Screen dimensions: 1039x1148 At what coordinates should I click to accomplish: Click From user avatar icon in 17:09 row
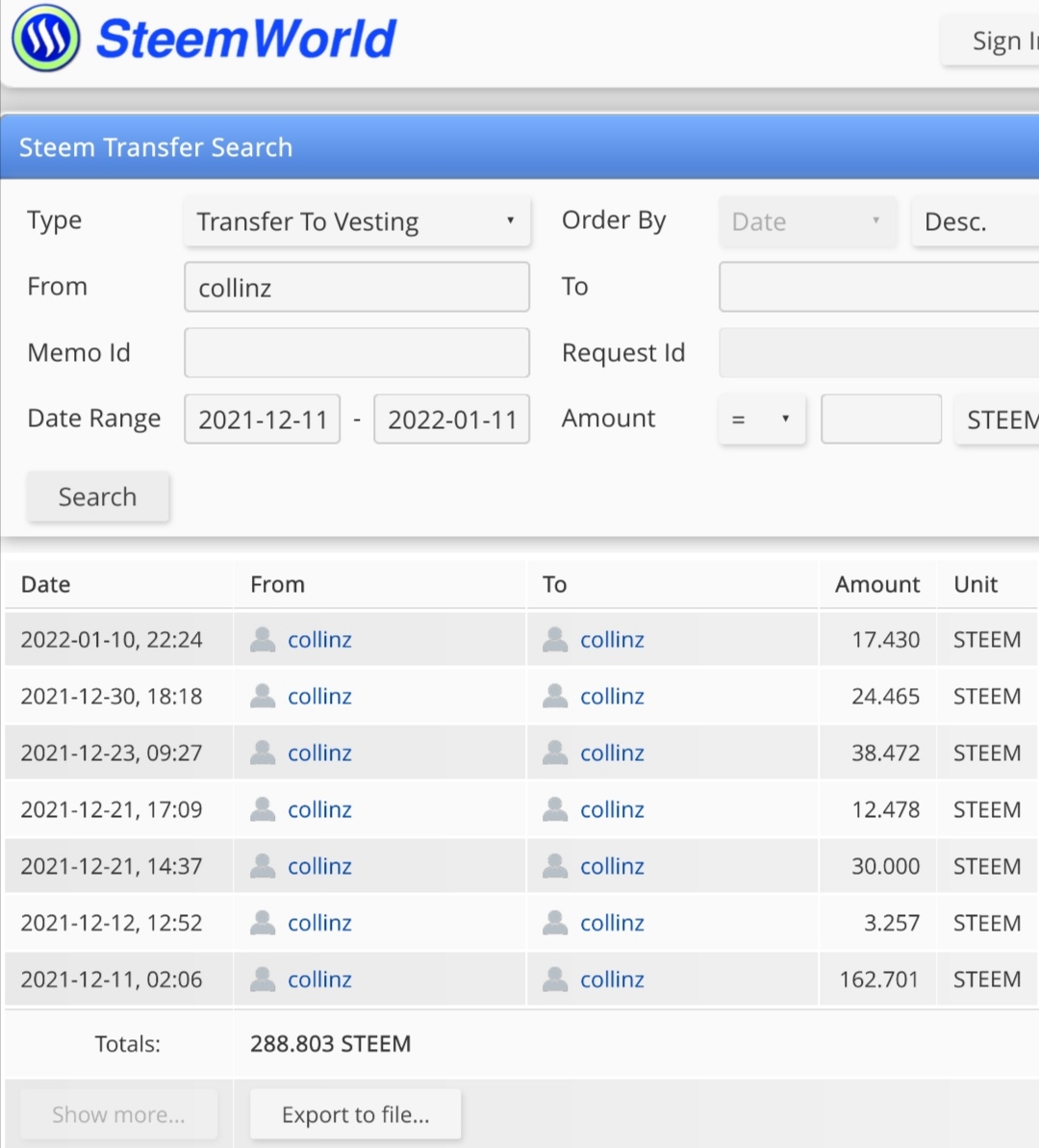pyautogui.click(x=263, y=809)
